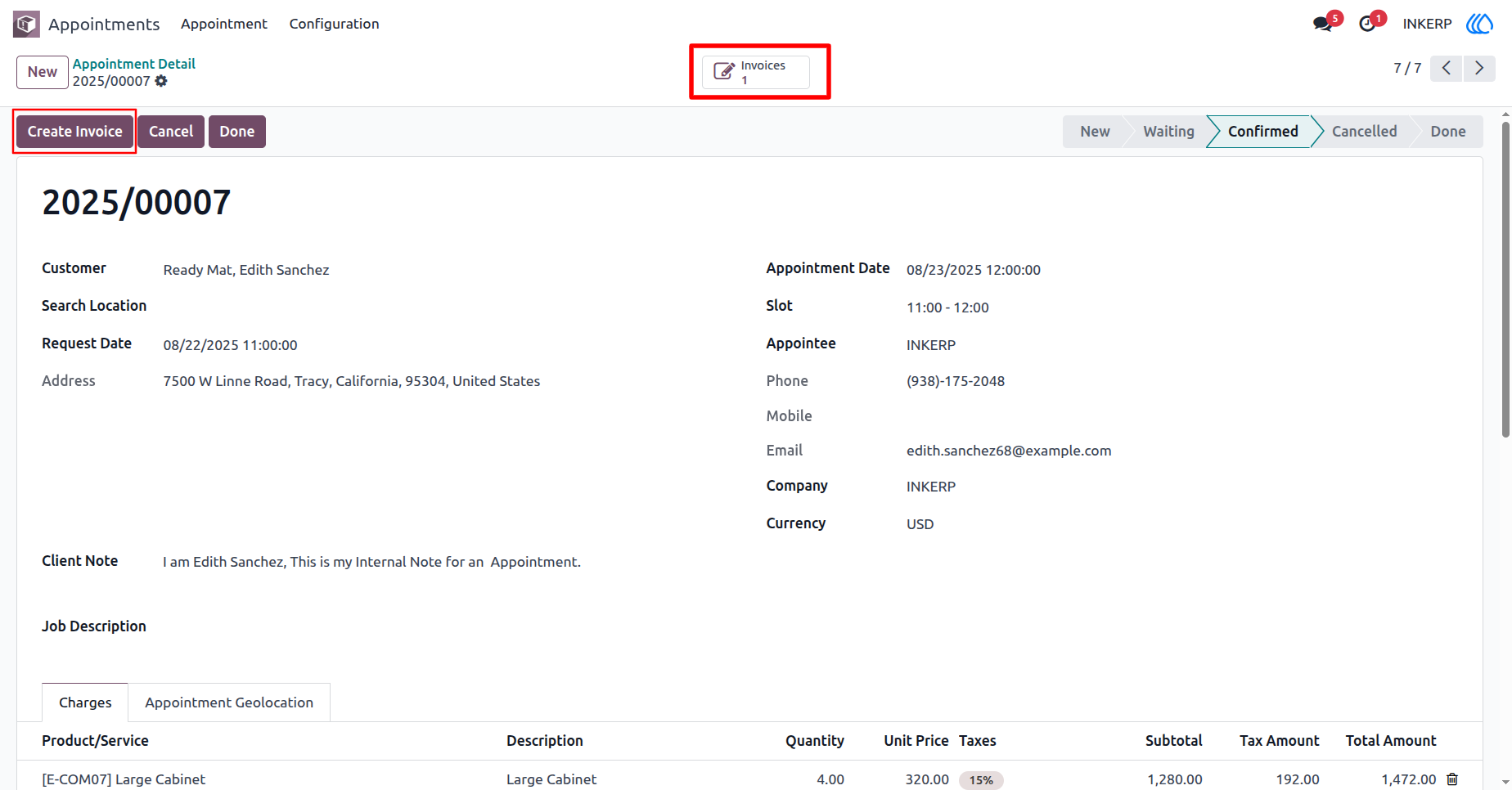Click the [E-COM07] Large Cabinet product cell
This screenshot has height=790, width=1512.
pyautogui.click(x=124, y=779)
